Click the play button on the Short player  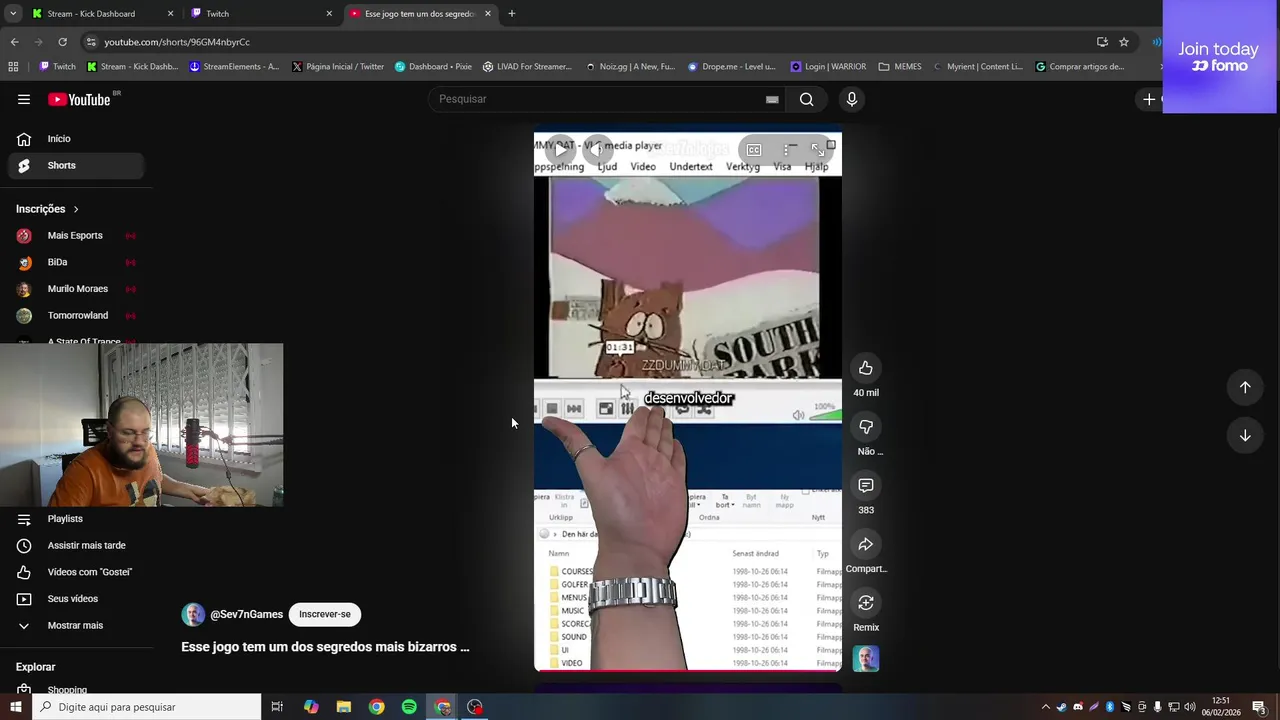(560, 150)
